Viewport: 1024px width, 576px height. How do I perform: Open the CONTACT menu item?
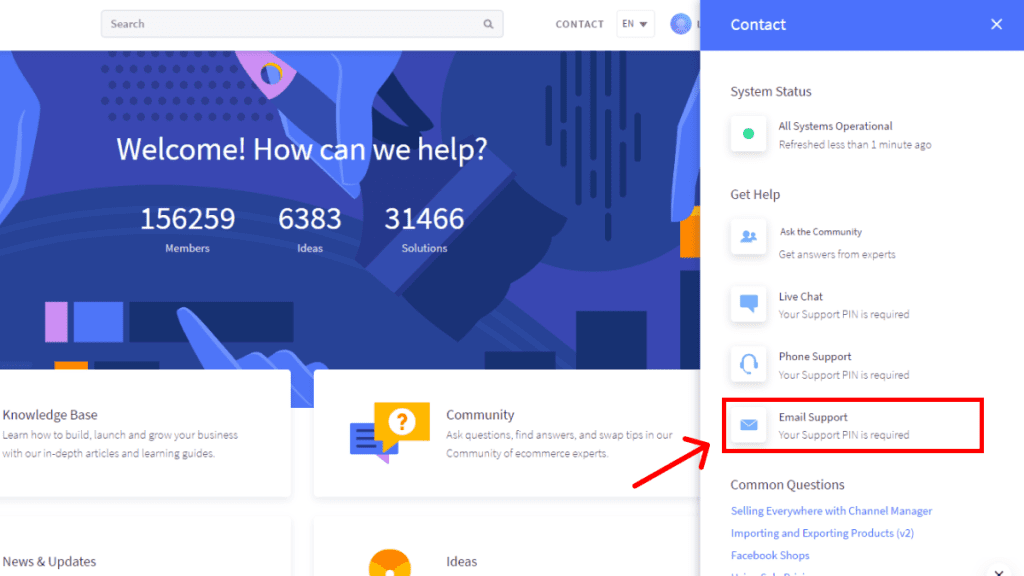(579, 23)
